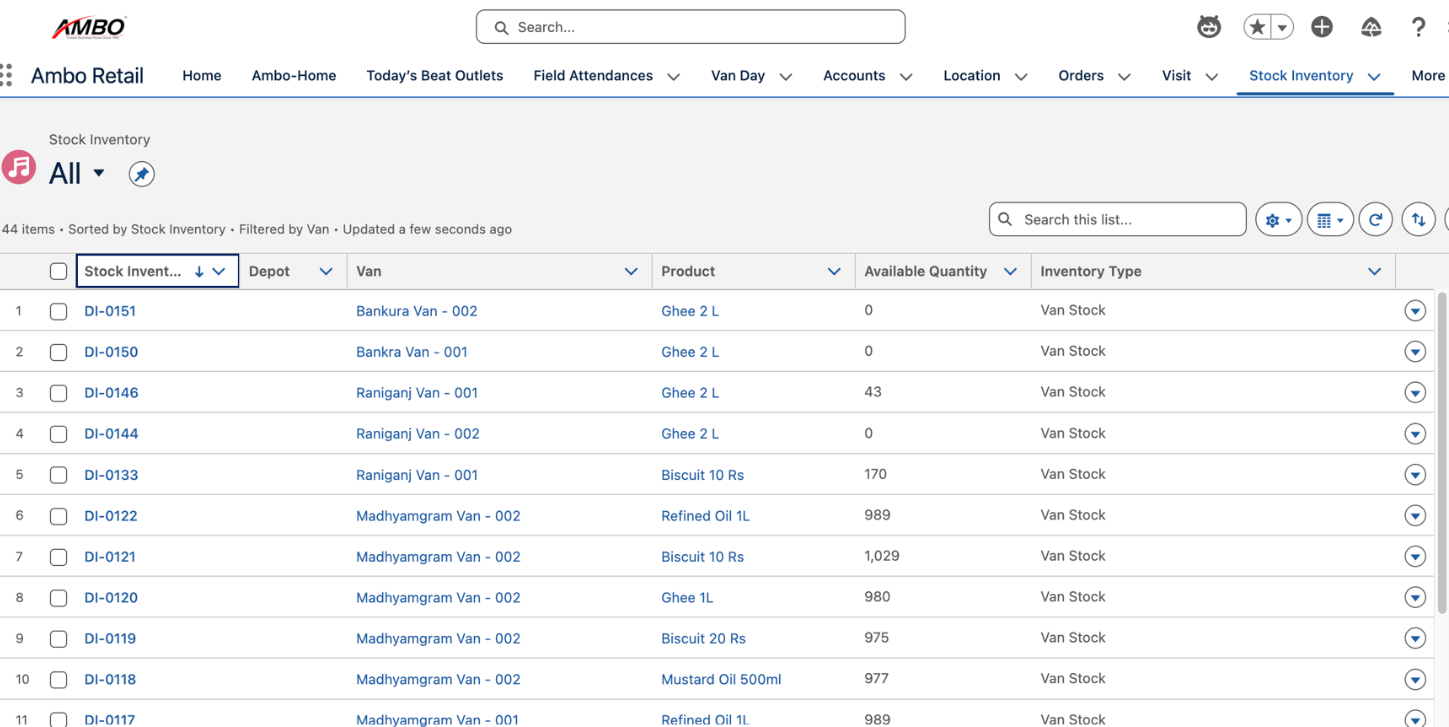The height and width of the screenshot is (727, 1449).
Task: Pin the All list view
Action: pos(141,174)
